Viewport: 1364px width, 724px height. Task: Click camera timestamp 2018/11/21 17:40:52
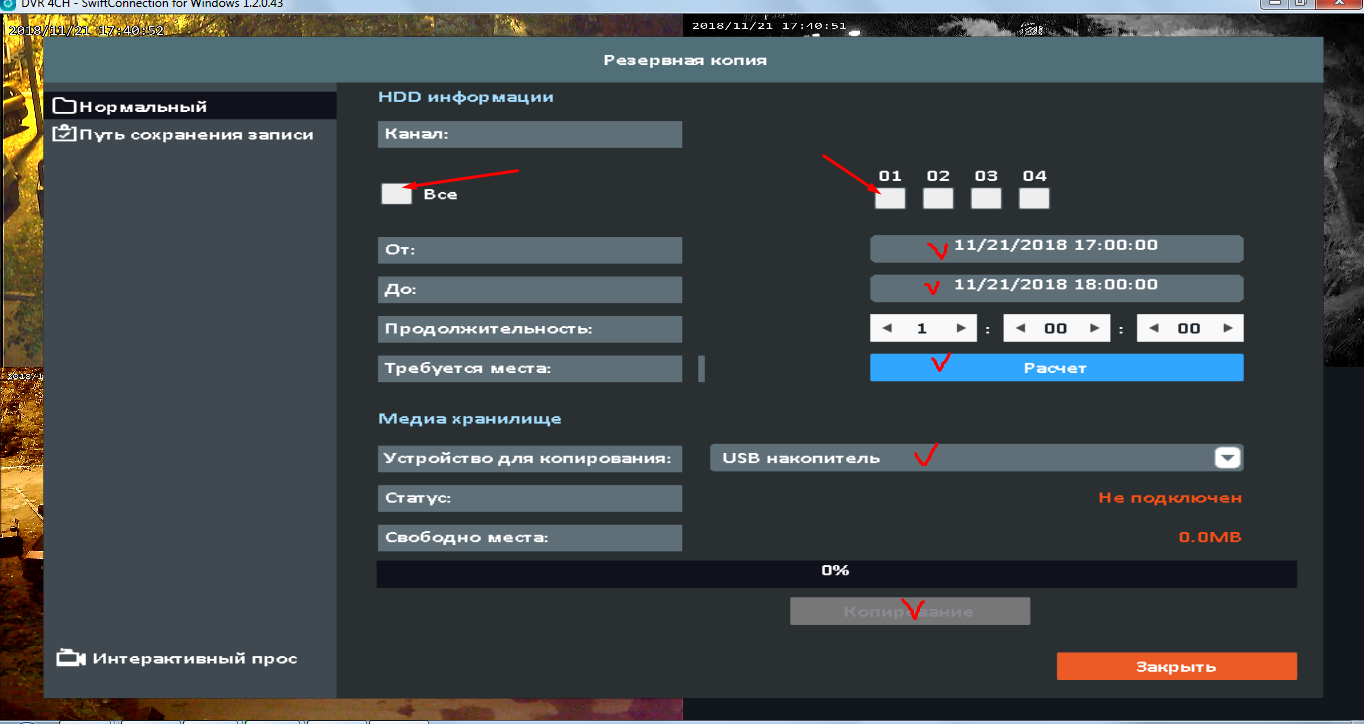coord(86,30)
